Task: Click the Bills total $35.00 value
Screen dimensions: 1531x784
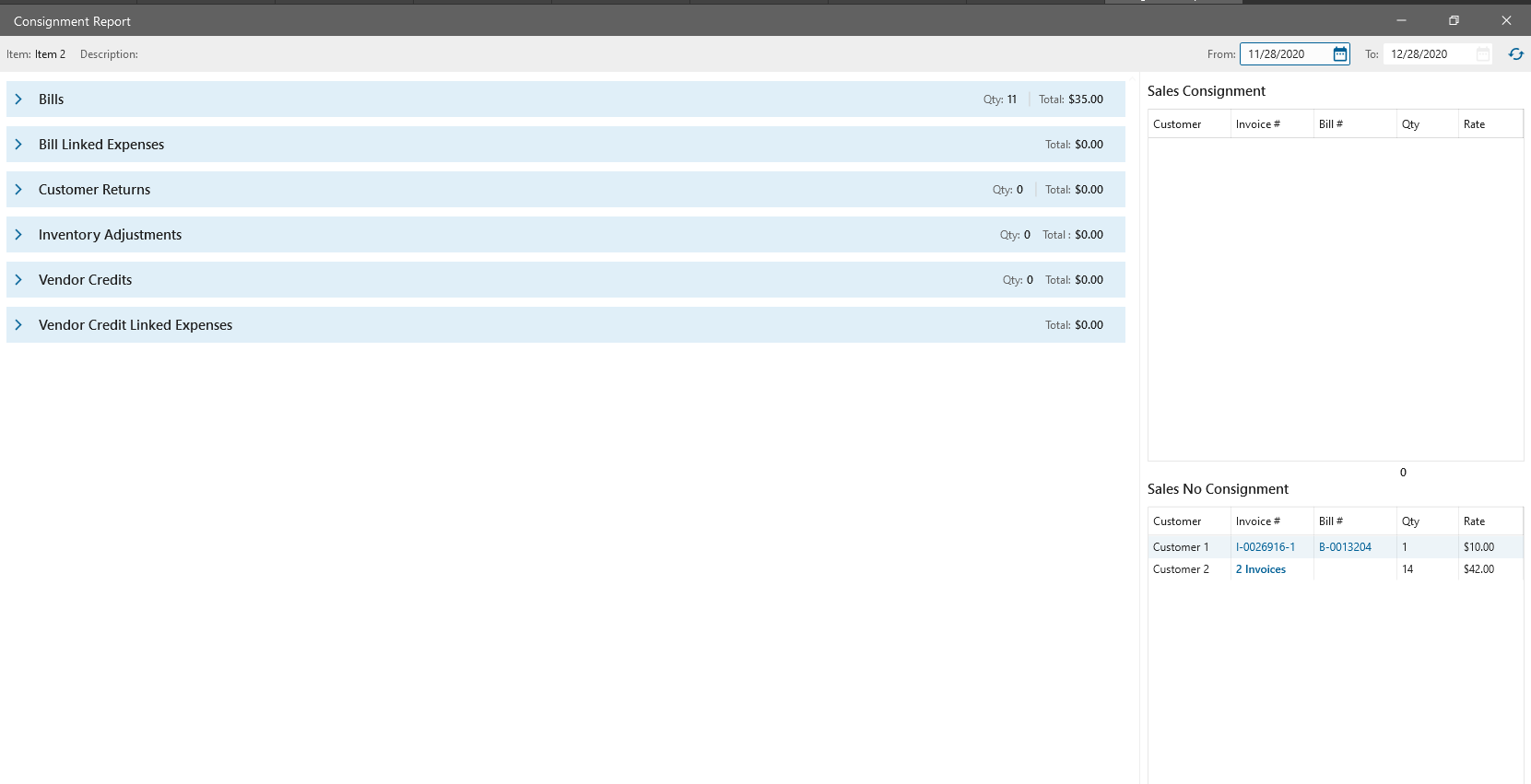Action: coord(1086,99)
